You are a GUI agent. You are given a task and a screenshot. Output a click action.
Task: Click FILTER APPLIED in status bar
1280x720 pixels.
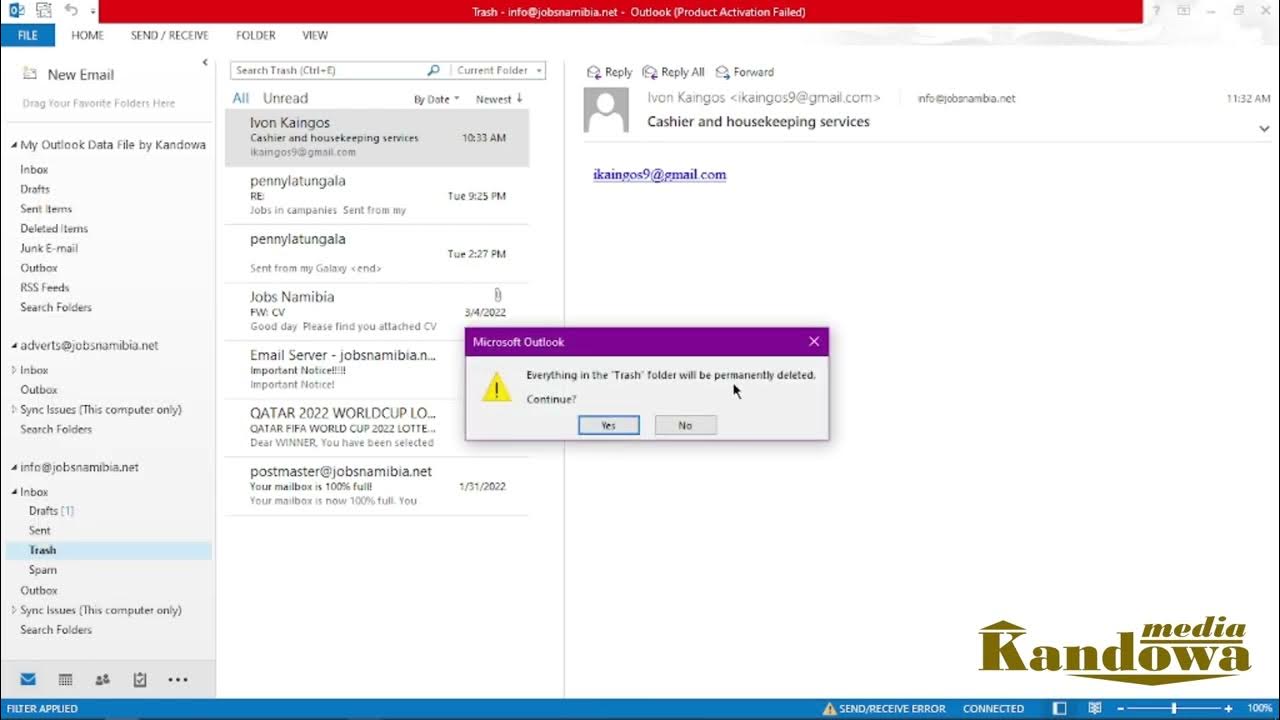click(x=42, y=708)
